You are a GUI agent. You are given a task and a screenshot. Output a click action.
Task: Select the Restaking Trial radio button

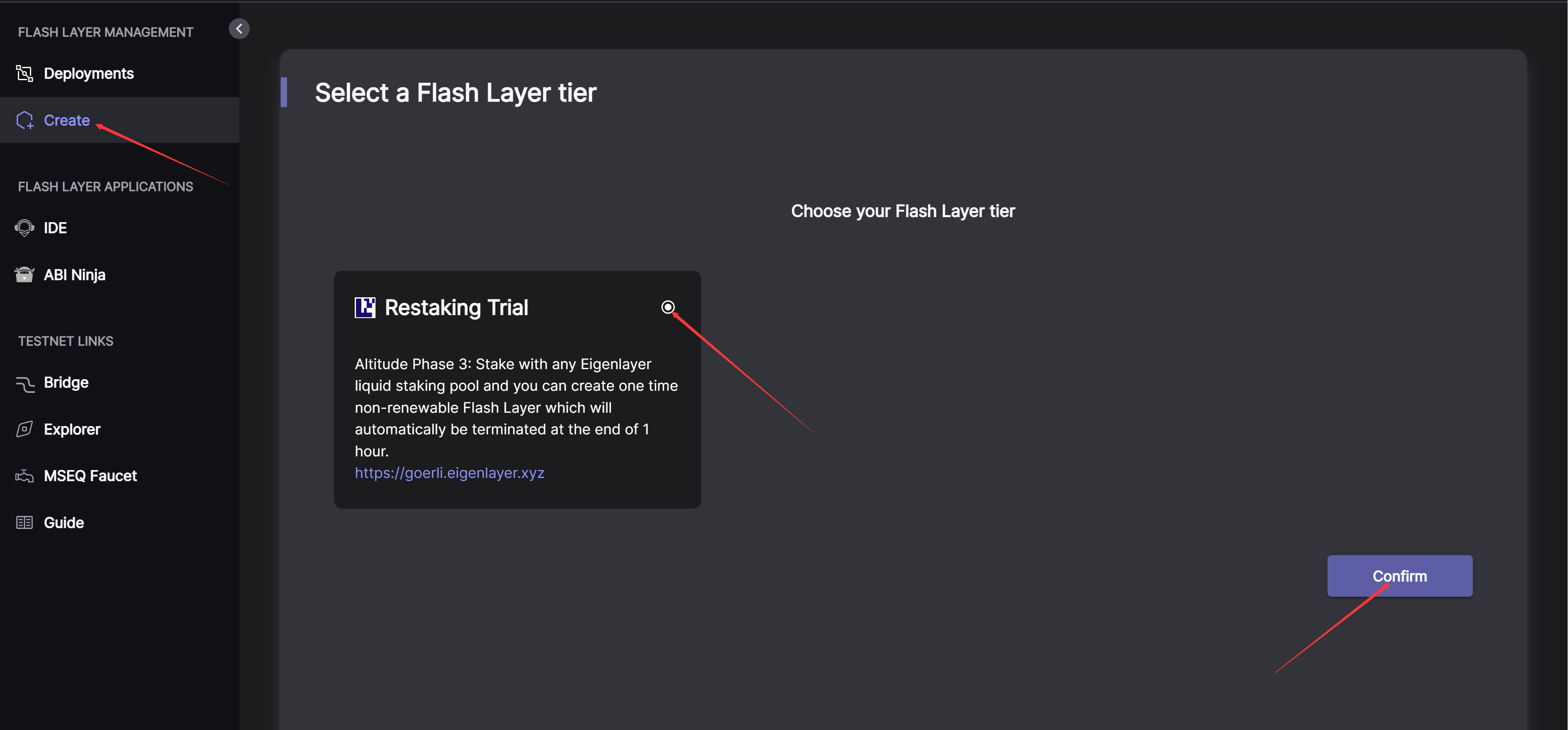668,307
